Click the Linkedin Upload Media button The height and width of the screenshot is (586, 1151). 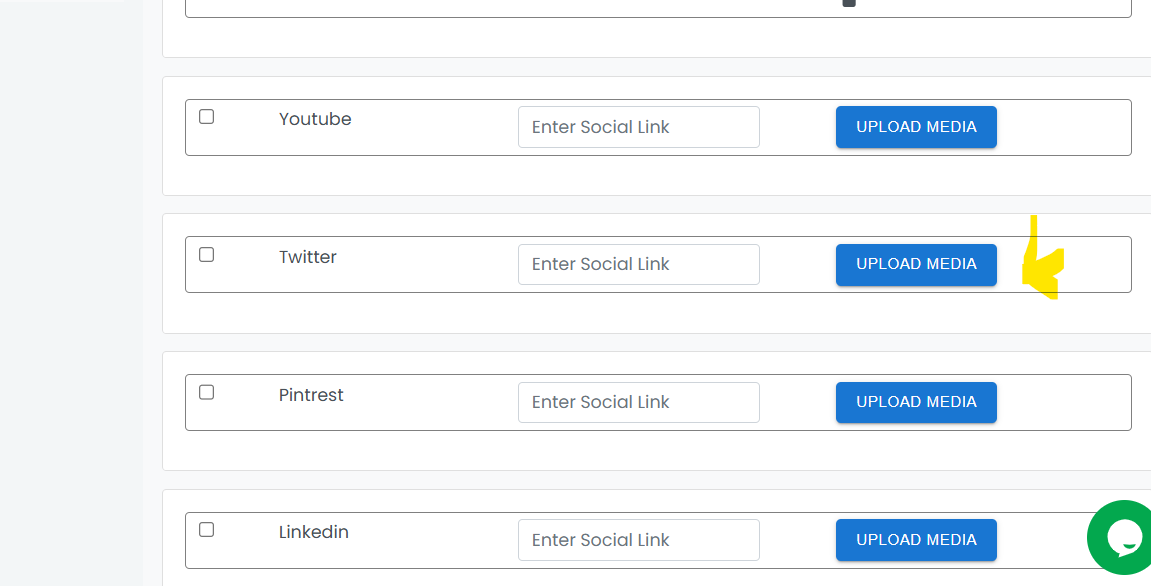pyautogui.click(x=916, y=540)
